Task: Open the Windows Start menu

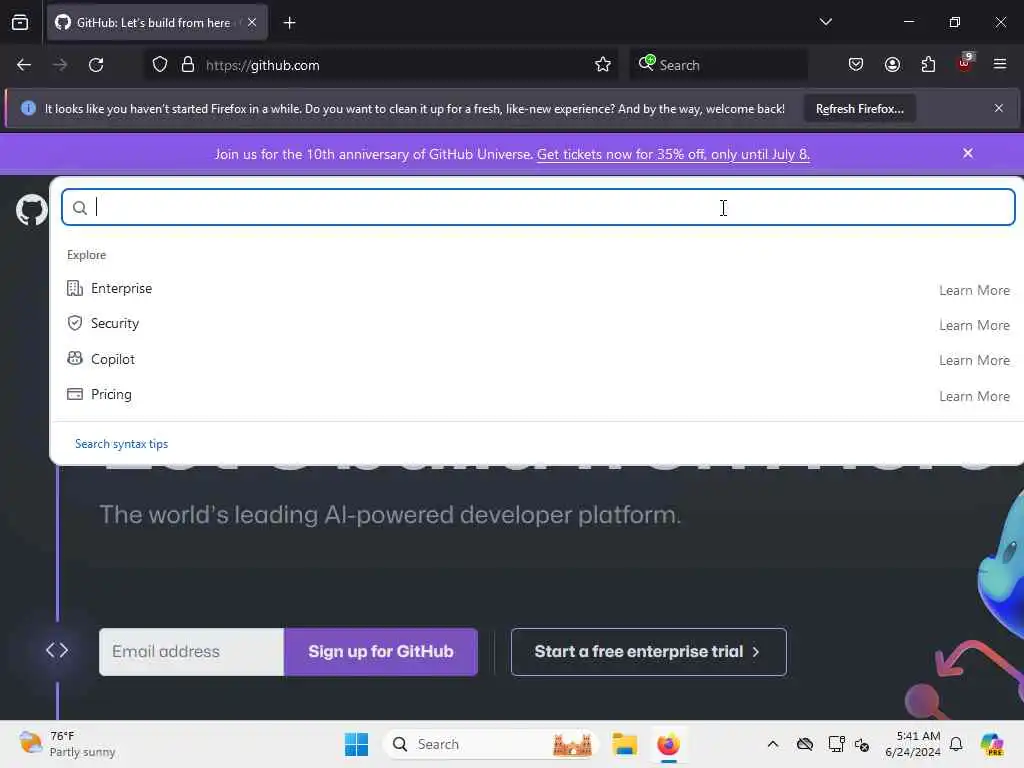Action: point(357,744)
